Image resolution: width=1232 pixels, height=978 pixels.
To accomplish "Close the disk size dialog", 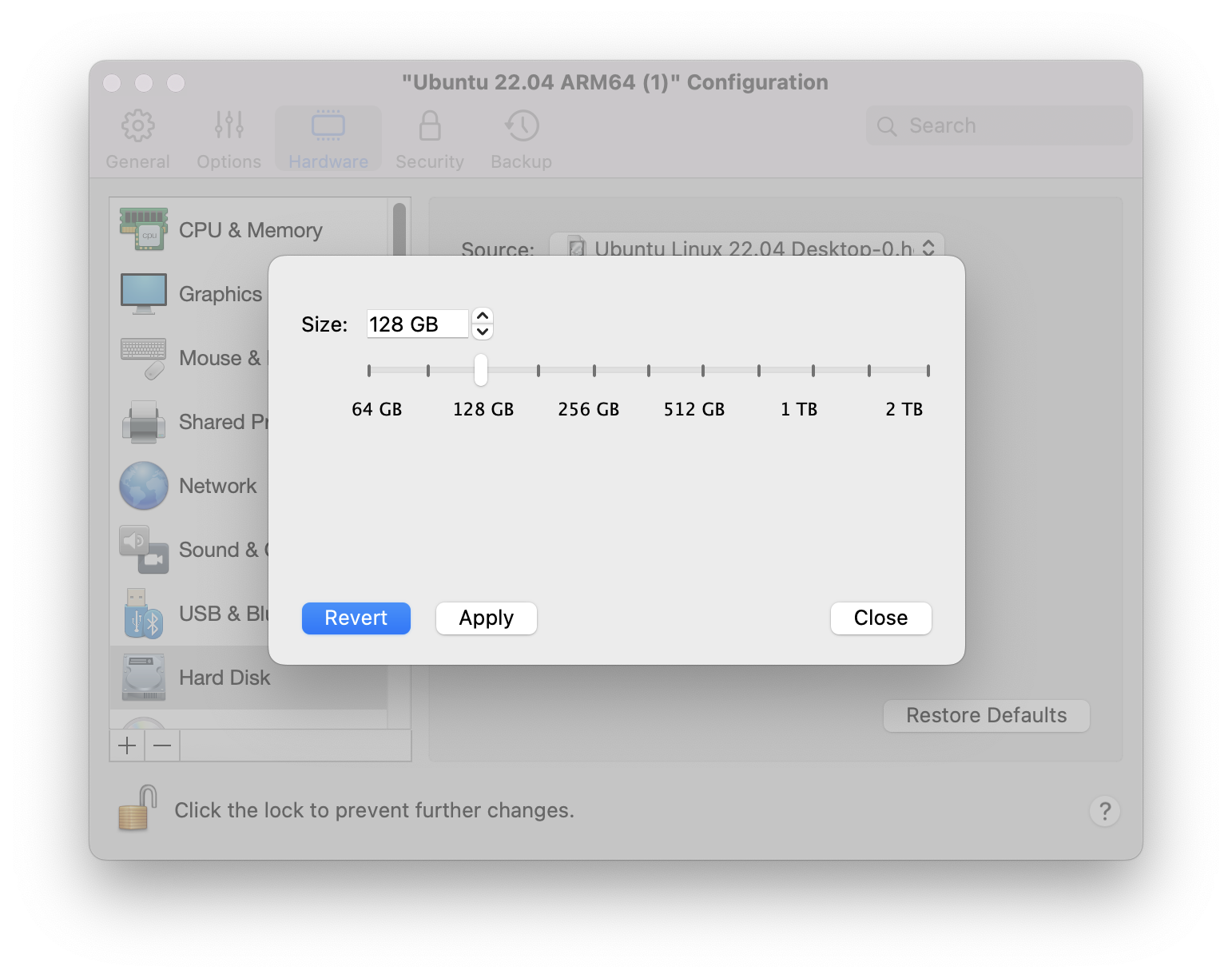I will [x=880, y=618].
